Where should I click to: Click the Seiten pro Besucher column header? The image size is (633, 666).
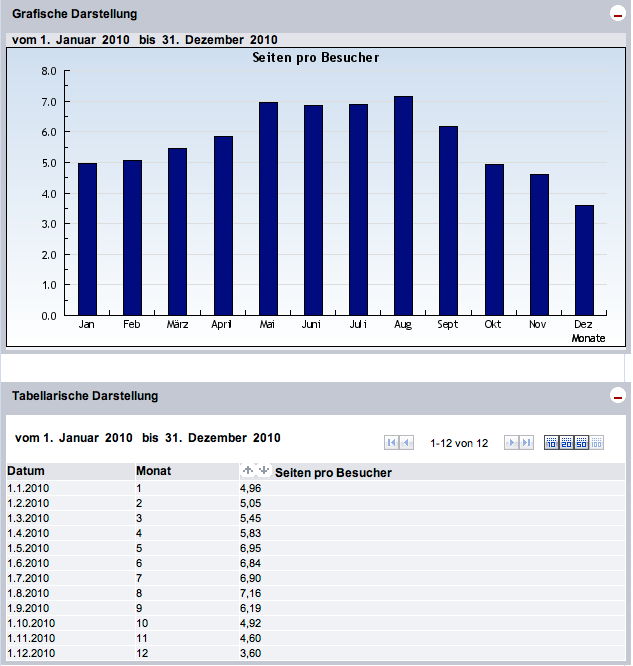333,472
